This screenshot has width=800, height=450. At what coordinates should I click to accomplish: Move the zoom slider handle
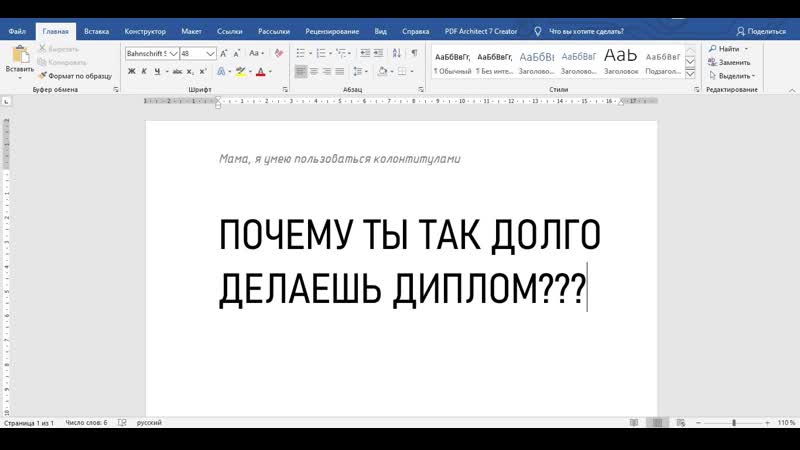click(734, 422)
